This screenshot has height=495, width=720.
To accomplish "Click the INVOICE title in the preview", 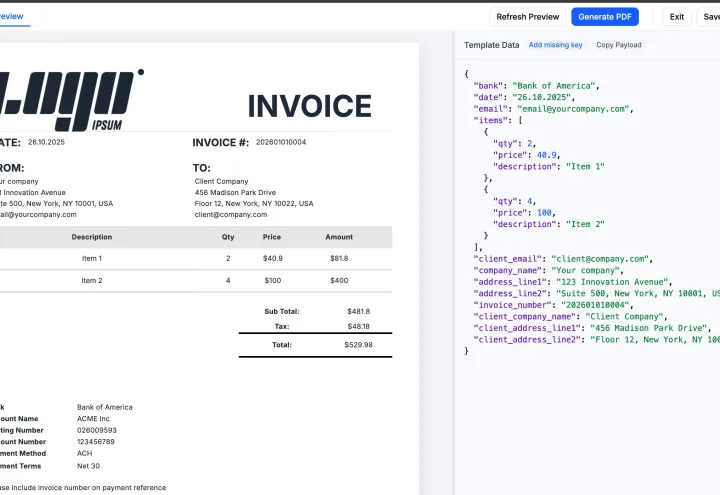I will (309, 106).
